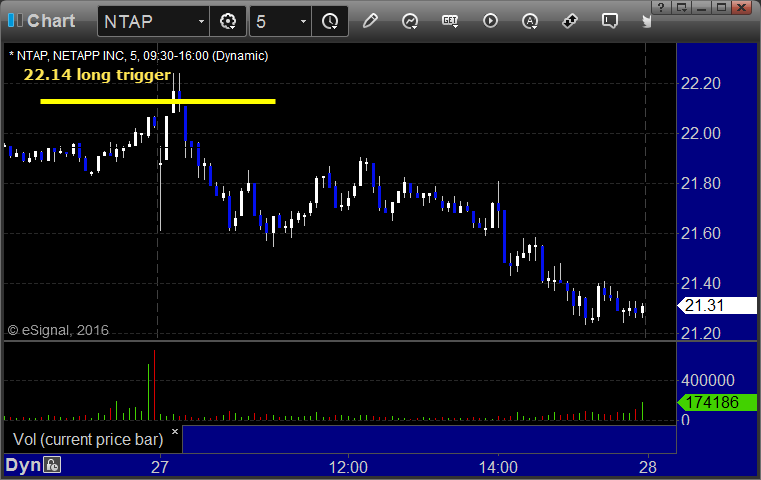Click the date 28 axis label
Viewport: 761px width, 480px height.
click(x=648, y=467)
